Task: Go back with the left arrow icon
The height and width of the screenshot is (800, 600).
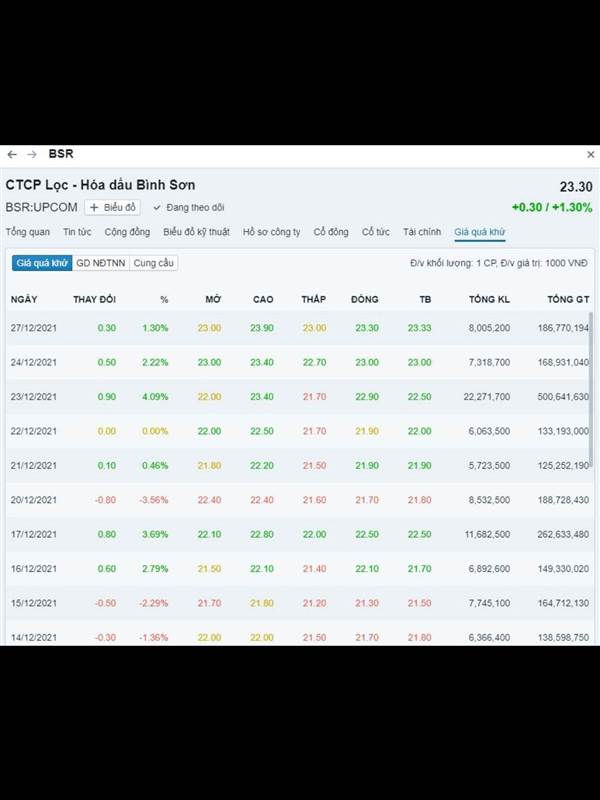Action: (x=12, y=154)
